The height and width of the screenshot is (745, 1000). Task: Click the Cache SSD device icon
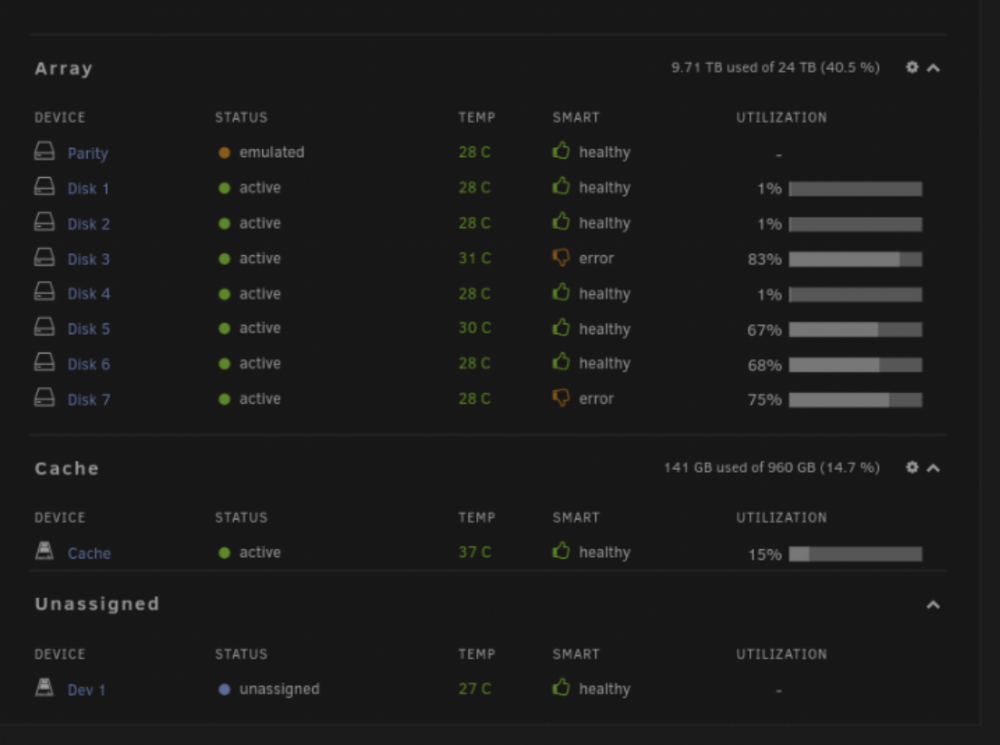point(44,550)
